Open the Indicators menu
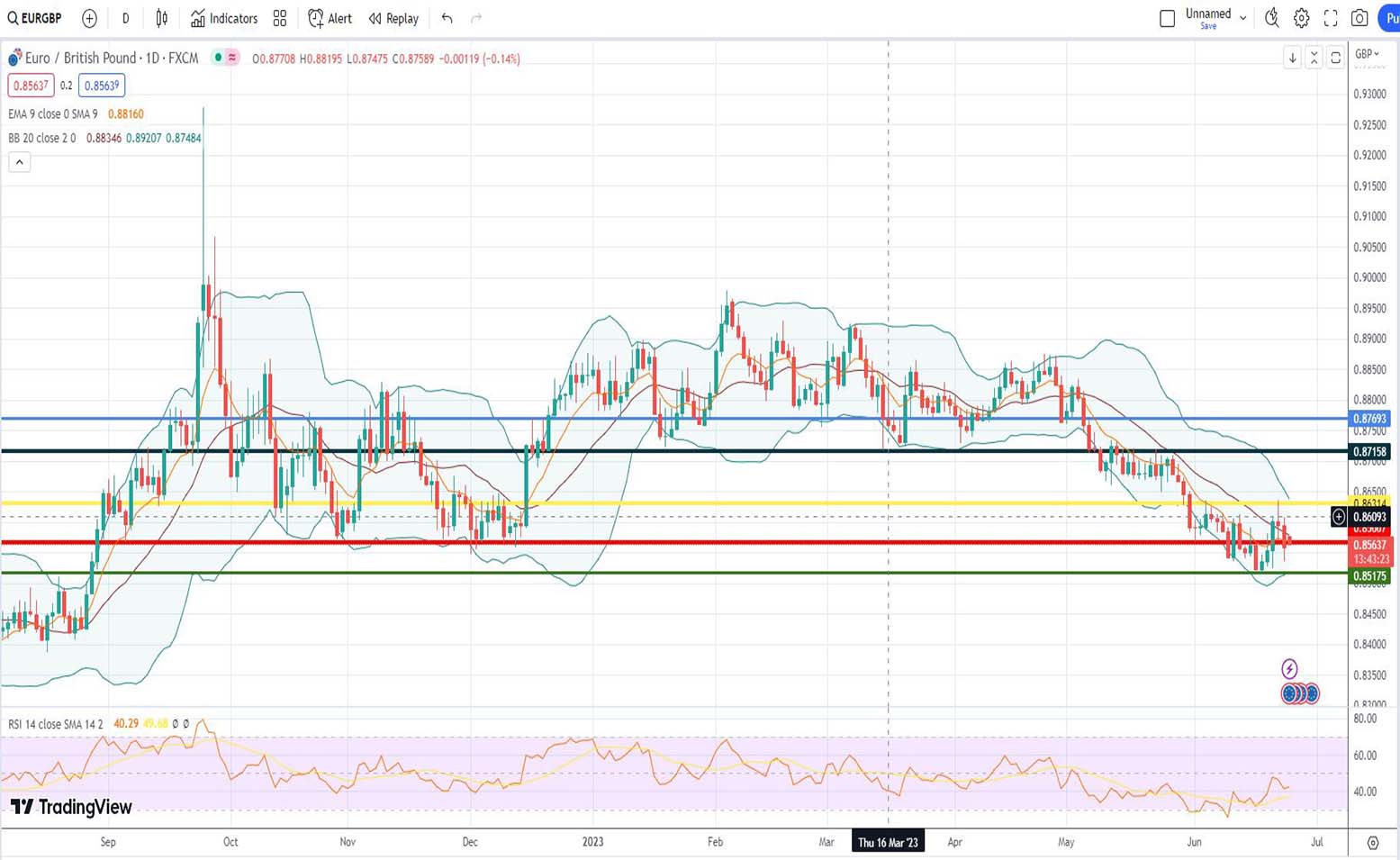This screenshot has width=1400, height=860. (x=224, y=18)
